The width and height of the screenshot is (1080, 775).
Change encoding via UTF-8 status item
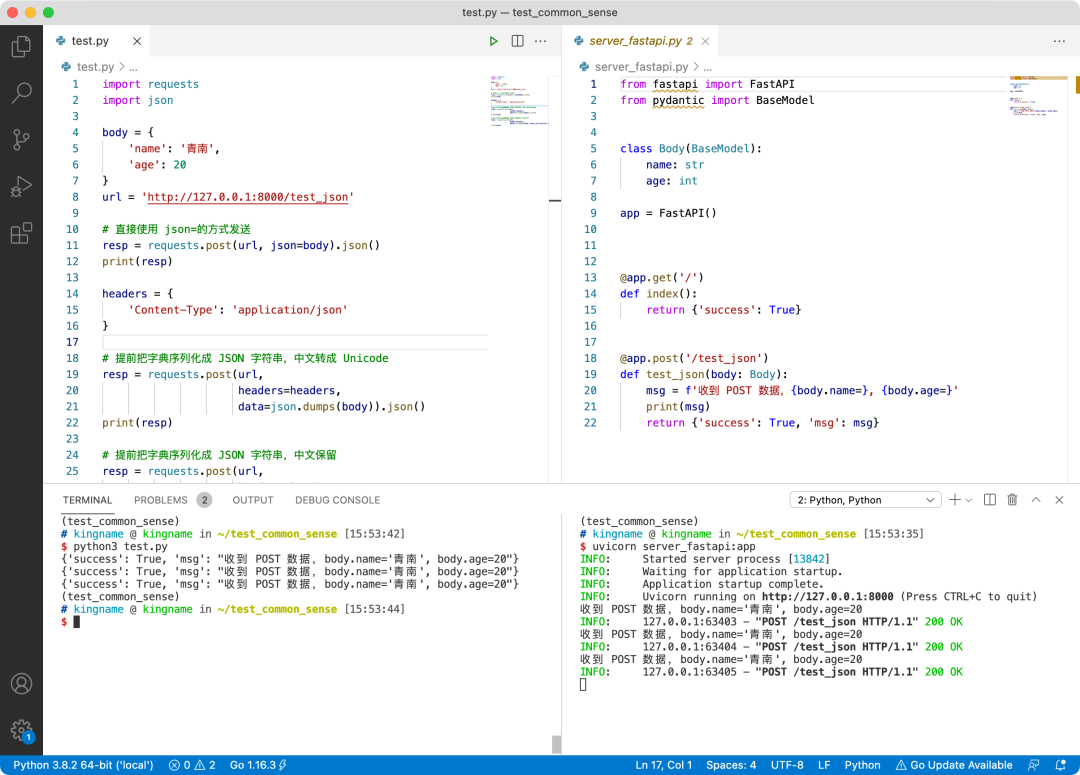tap(787, 765)
